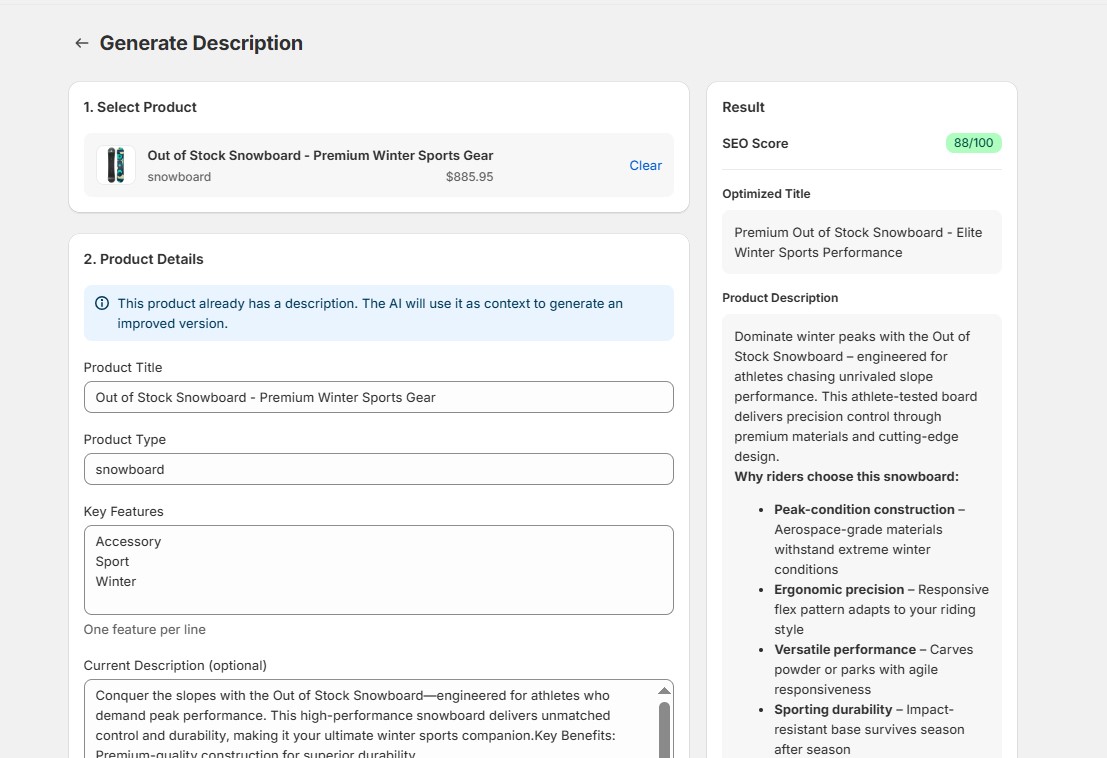Click the 88/100 SEO score badge

tap(973, 143)
